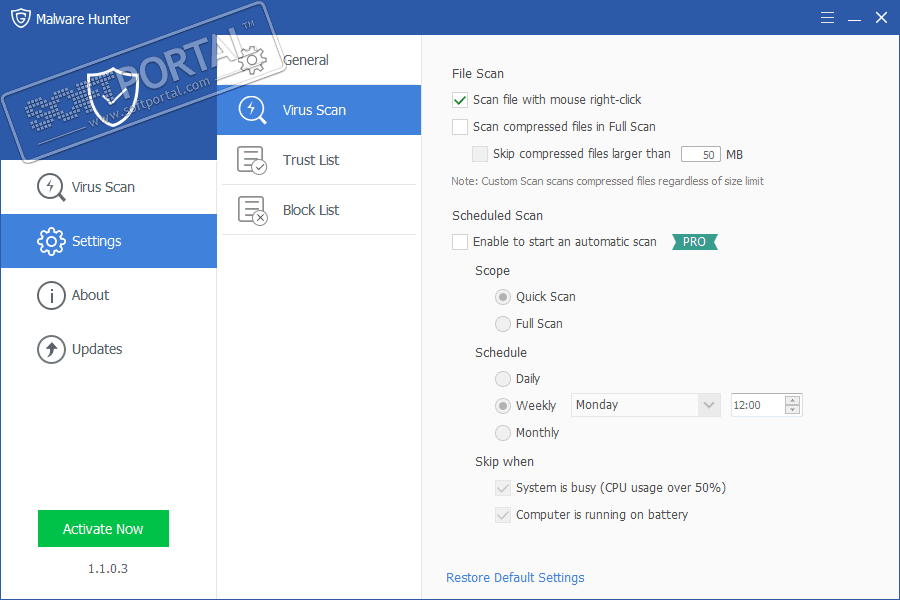This screenshot has width=900, height=600.
Task: Toggle Computer is running on battery checkbox
Action: pyautogui.click(x=503, y=515)
